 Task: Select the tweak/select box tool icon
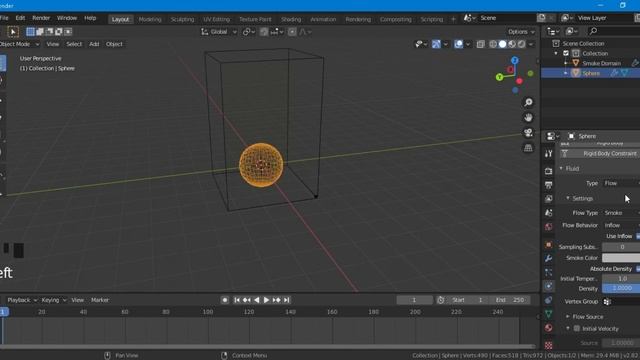13,31
